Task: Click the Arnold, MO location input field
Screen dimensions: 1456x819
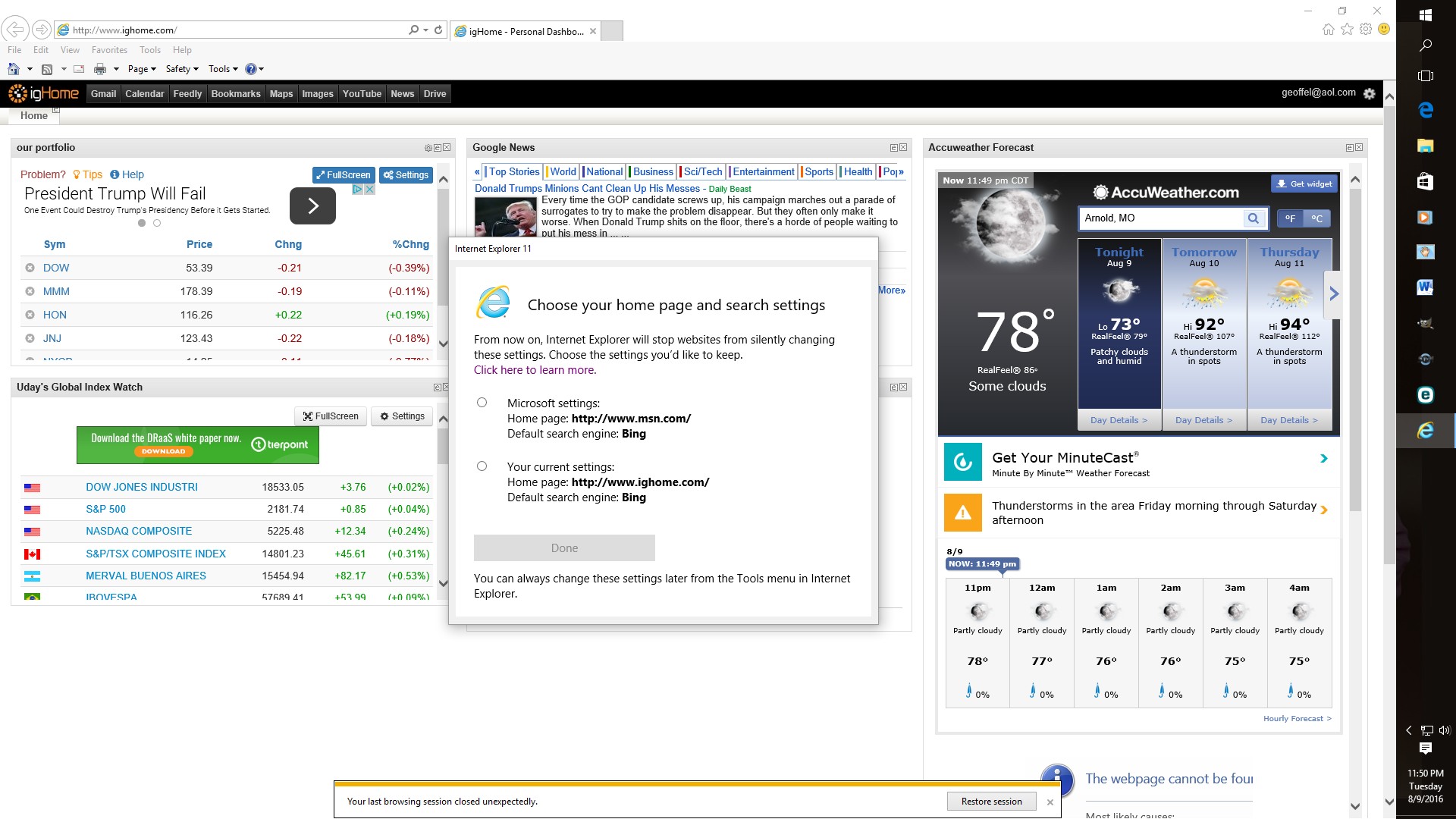Action: (1161, 218)
